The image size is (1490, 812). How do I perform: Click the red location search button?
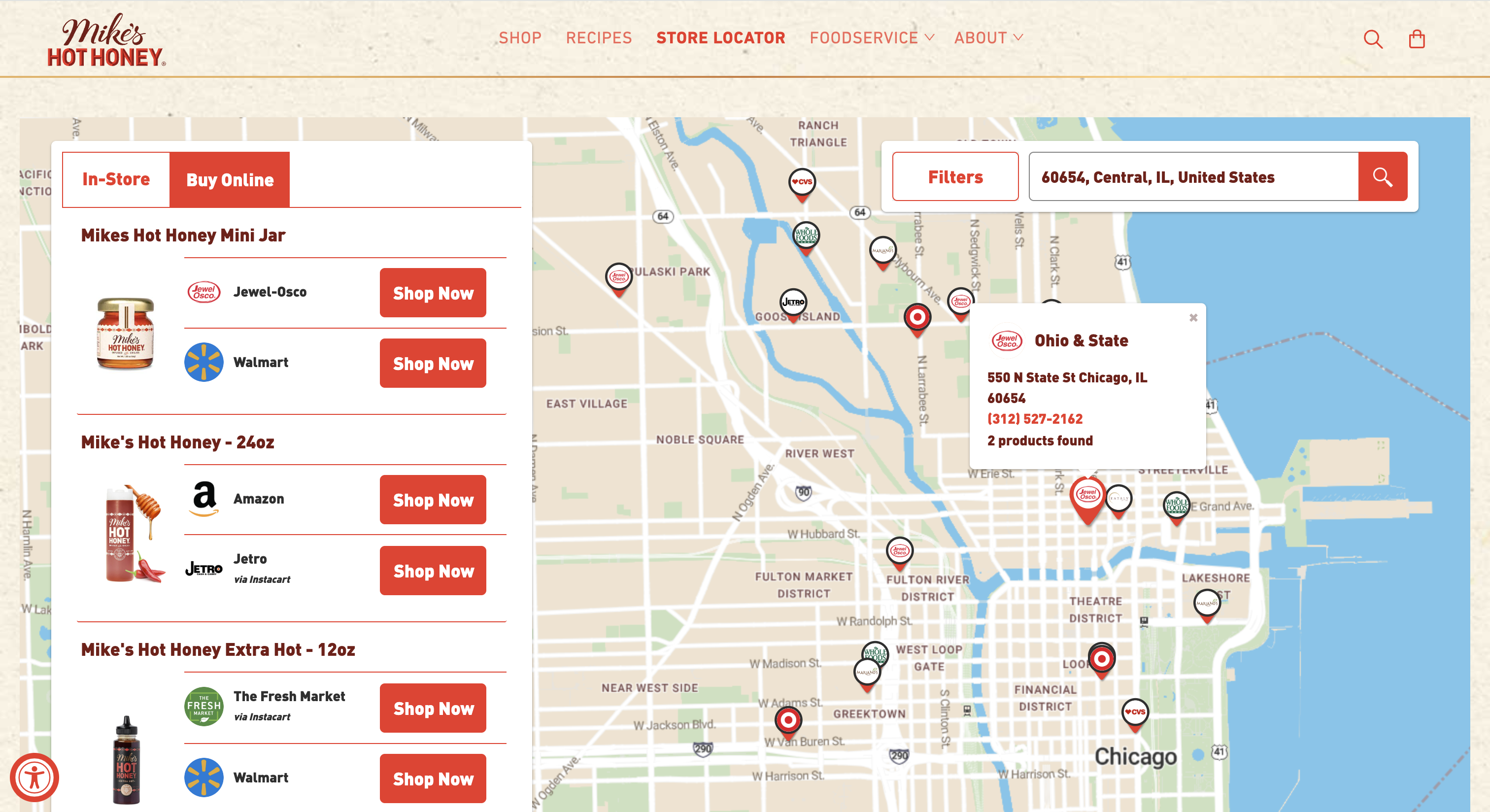tap(1383, 176)
